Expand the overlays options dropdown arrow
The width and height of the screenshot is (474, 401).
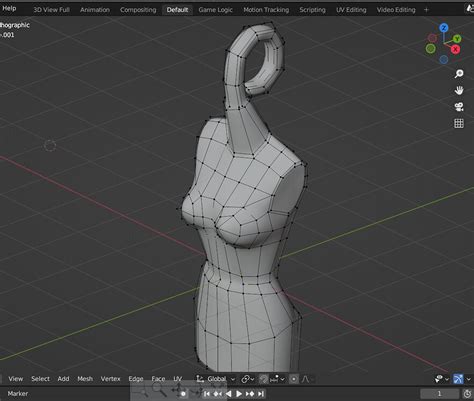447,379
